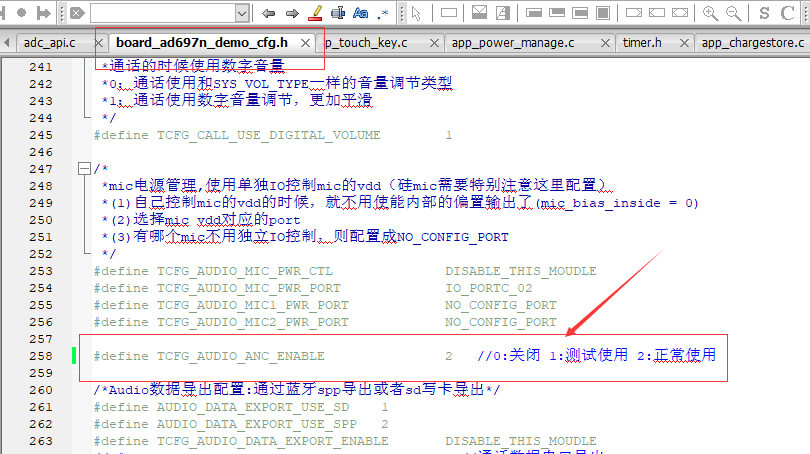
Task: Click IO_PORTC_02 value
Action: (489, 288)
